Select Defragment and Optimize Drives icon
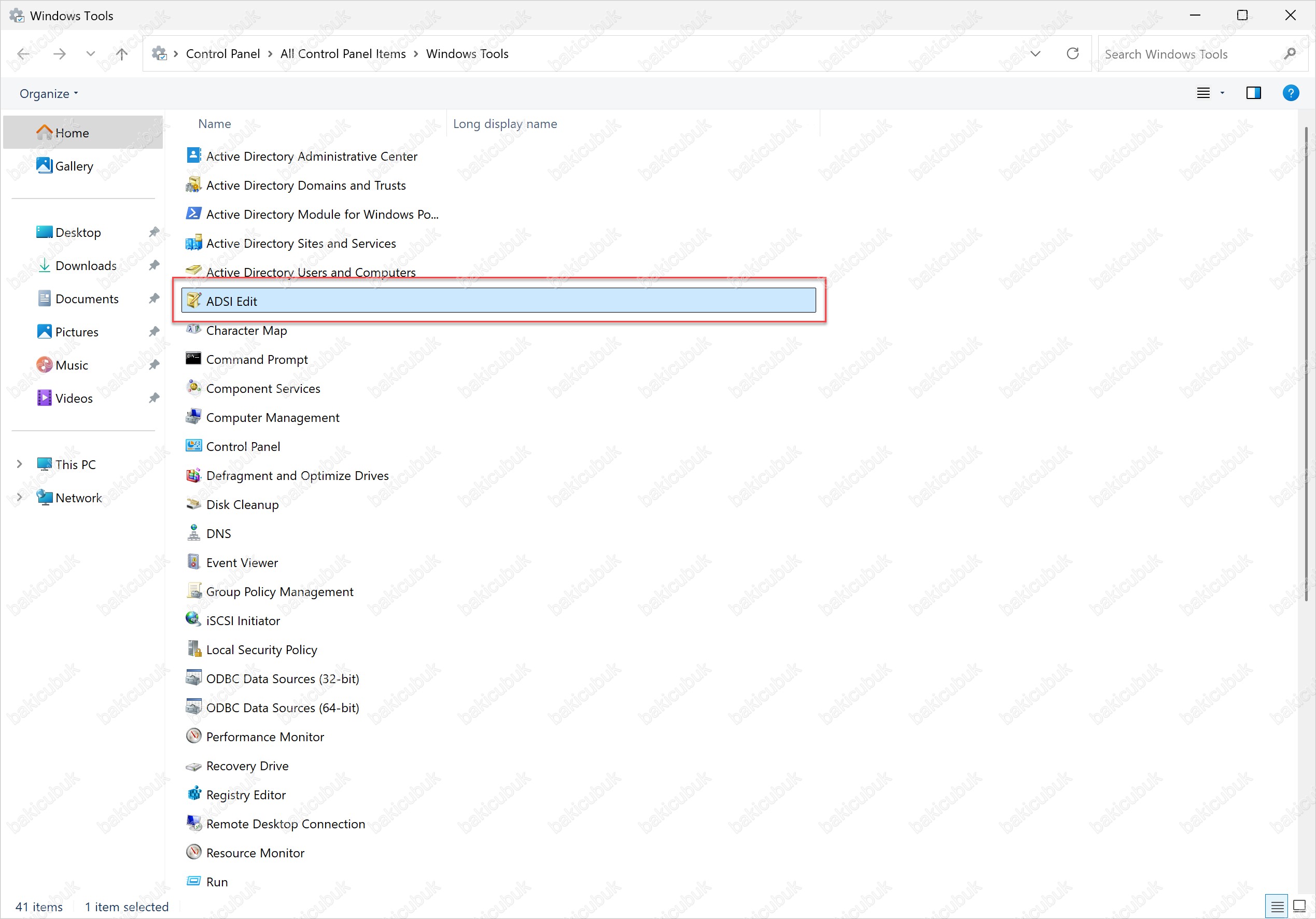1316x919 pixels. pyautogui.click(x=194, y=475)
